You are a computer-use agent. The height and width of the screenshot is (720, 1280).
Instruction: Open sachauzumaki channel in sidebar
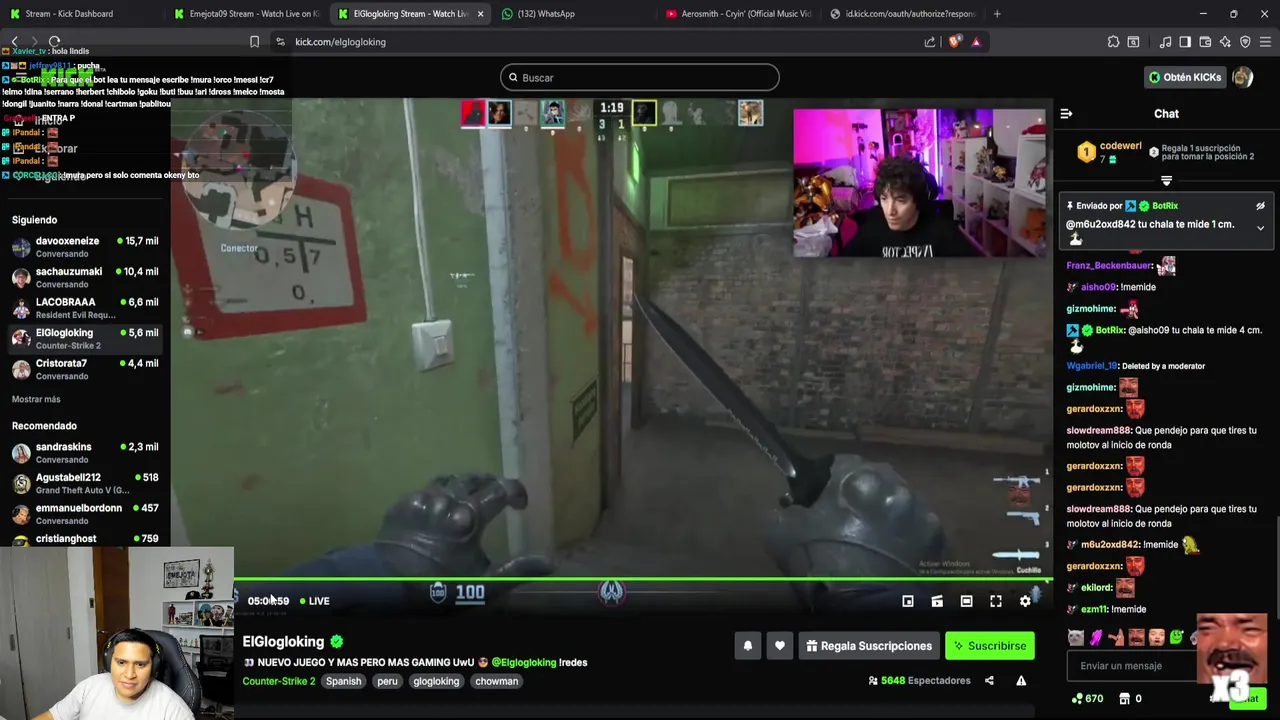tap(85, 277)
